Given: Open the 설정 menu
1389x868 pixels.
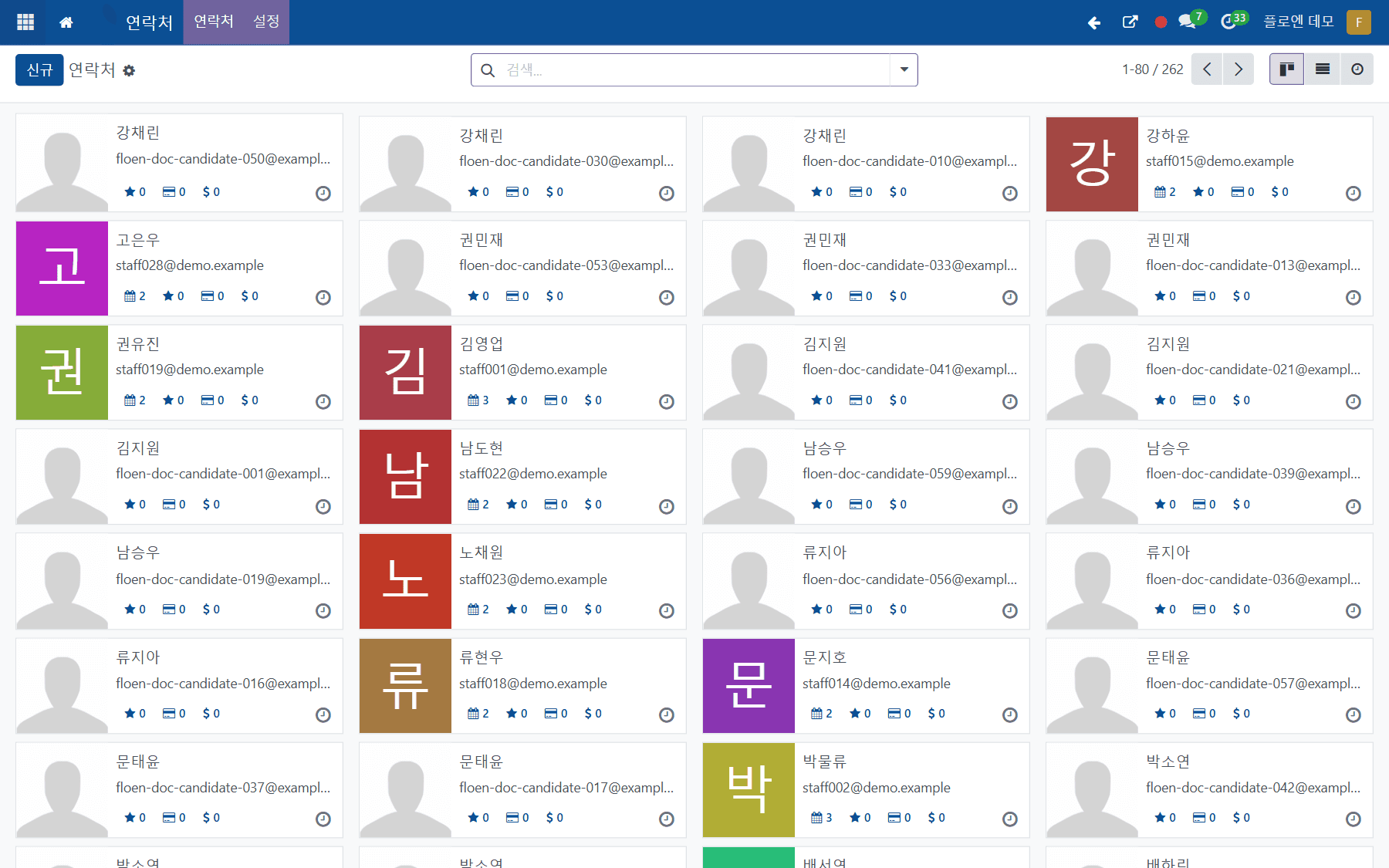Looking at the screenshot, I should 266,22.
